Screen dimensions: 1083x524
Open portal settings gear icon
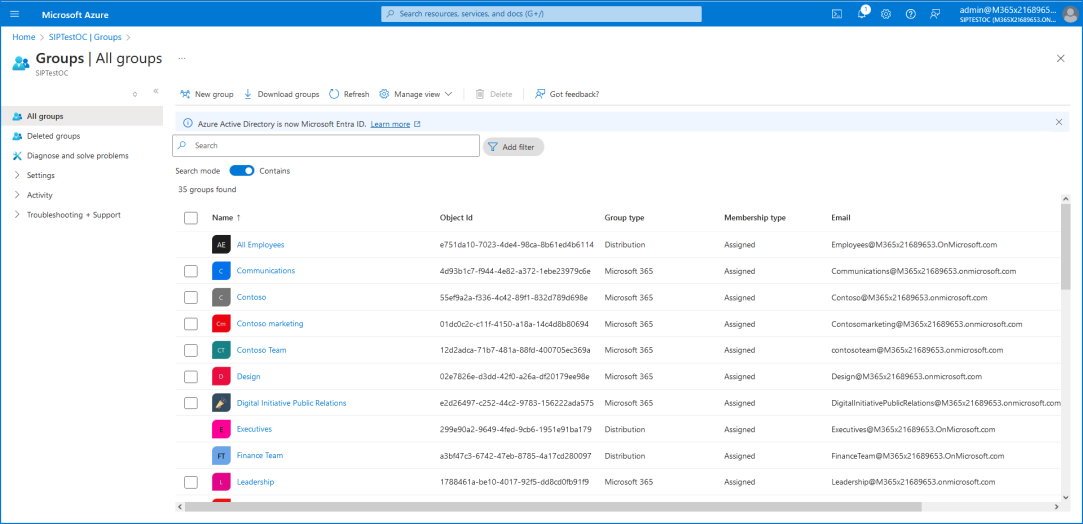coord(885,14)
